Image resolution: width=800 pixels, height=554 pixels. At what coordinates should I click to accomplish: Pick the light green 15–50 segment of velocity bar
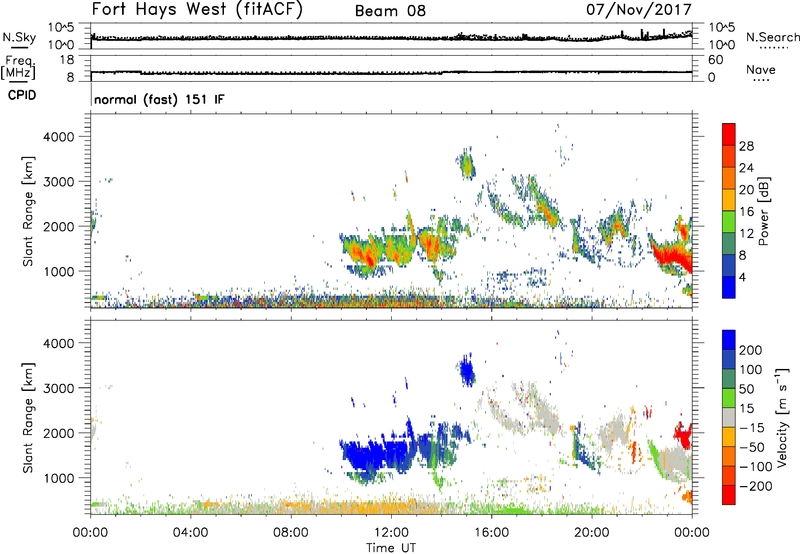point(729,399)
